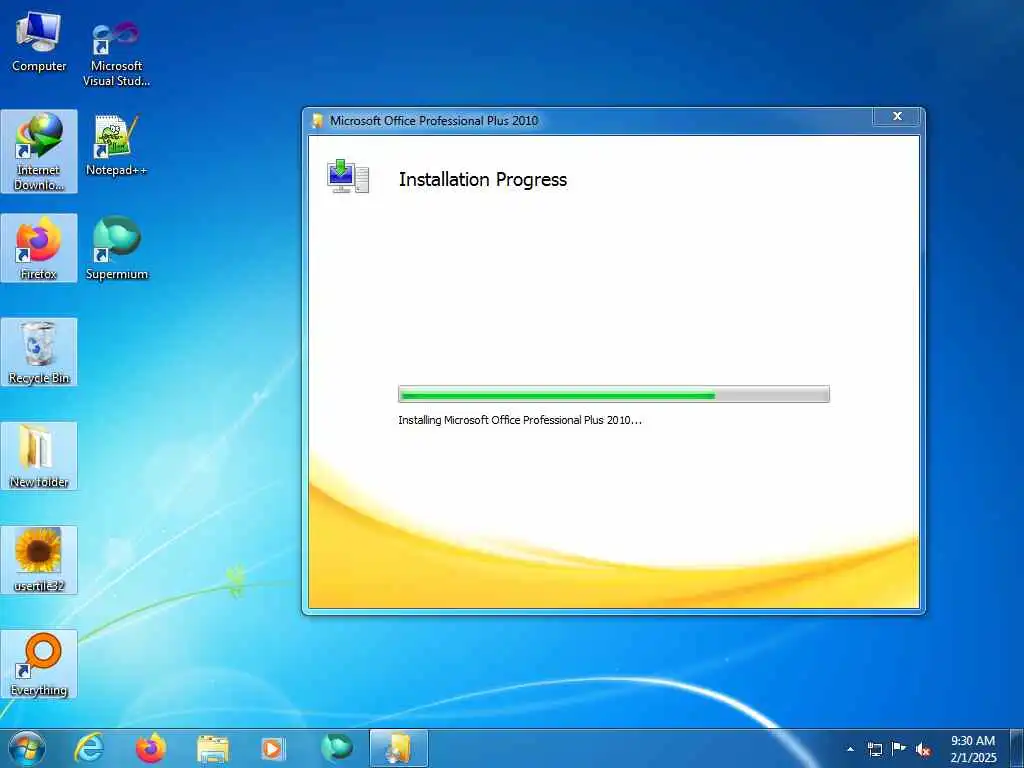This screenshot has height=768, width=1024.
Task: Click the green installation progress bar
Action: point(614,394)
